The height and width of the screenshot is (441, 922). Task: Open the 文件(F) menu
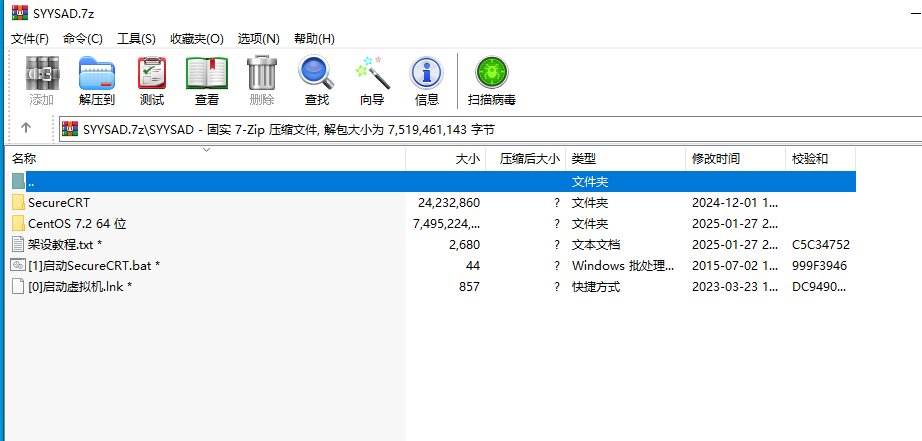[x=30, y=39]
